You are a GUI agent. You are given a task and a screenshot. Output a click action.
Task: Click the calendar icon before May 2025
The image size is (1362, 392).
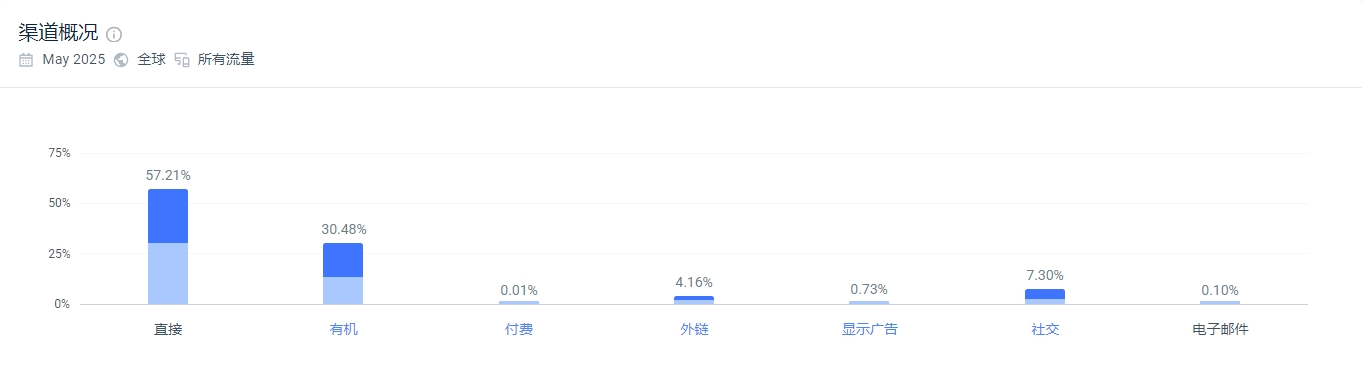[x=26, y=59]
